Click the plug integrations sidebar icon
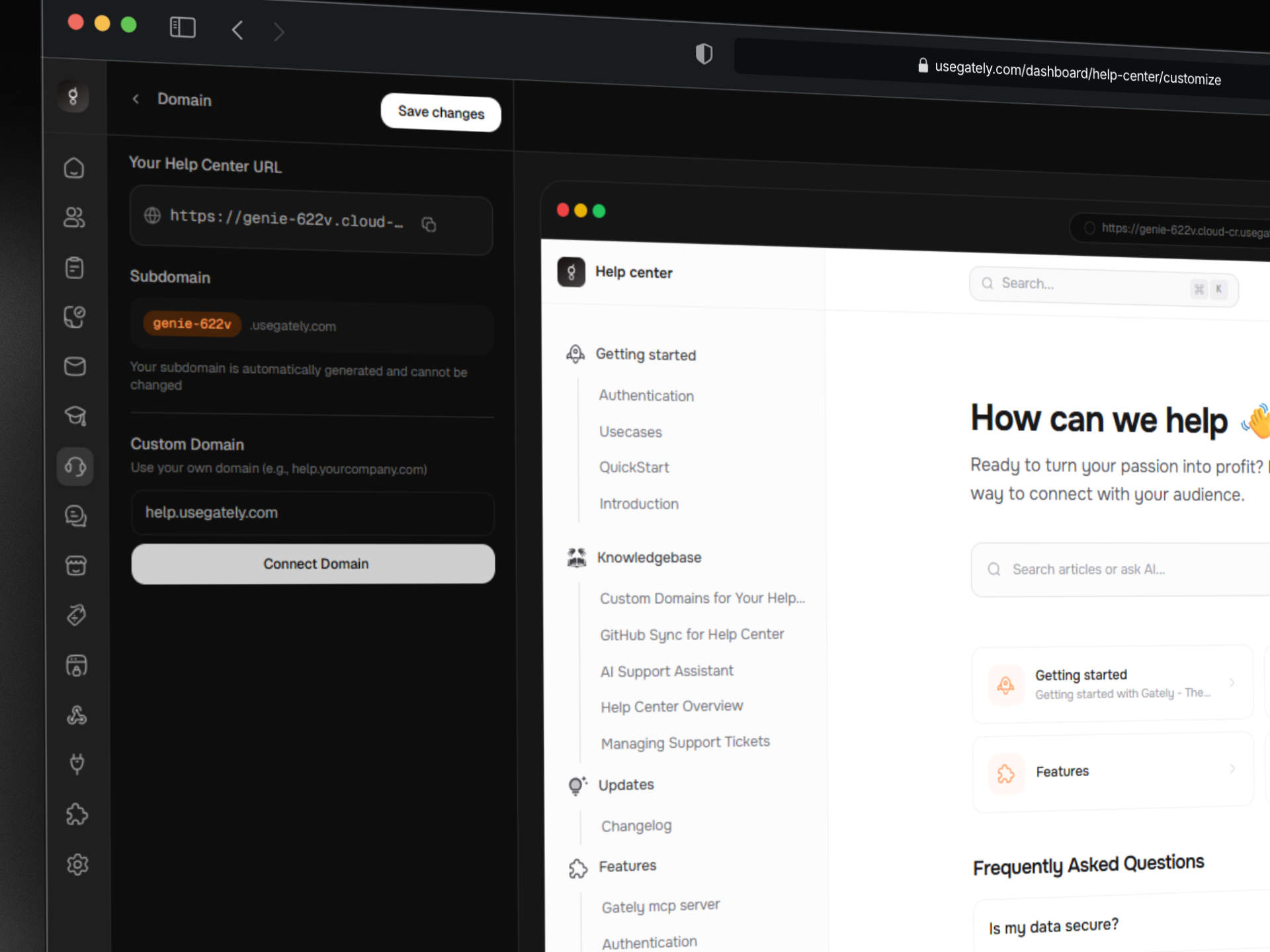Image resolution: width=1270 pixels, height=952 pixels. click(x=77, y=764)
